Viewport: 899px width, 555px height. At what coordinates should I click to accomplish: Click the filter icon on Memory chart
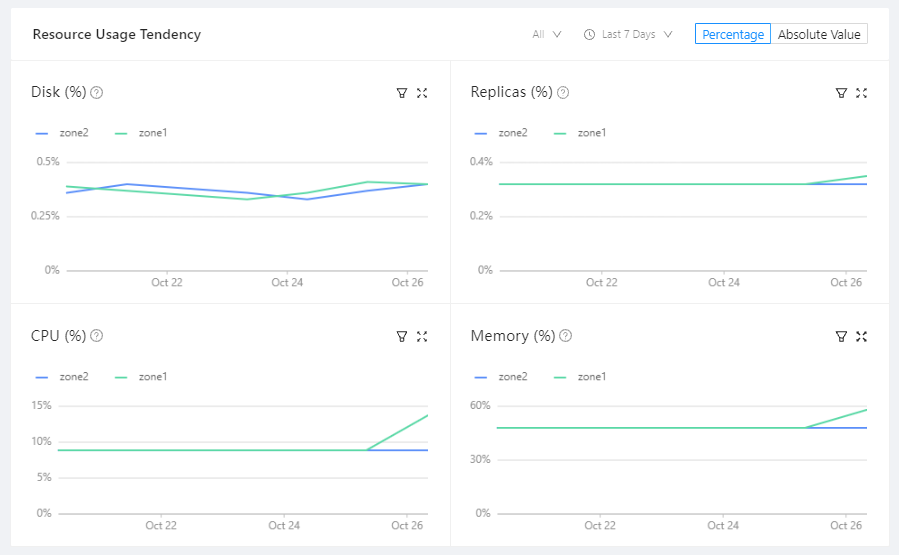tap(841, 337)
